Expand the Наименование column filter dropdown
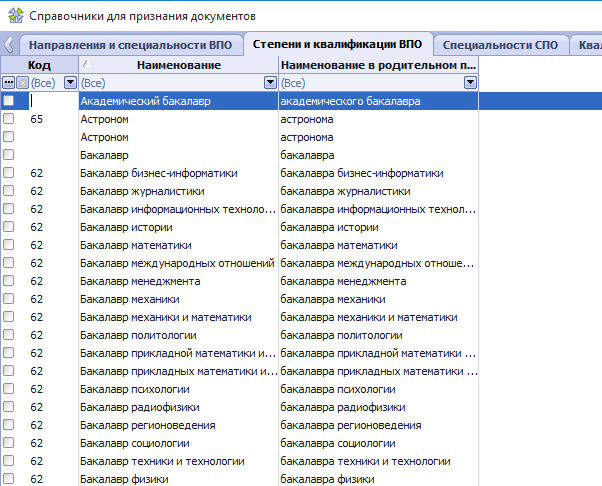Image resolution: width=602 pixels, height=486 pixels. (270, 83)
